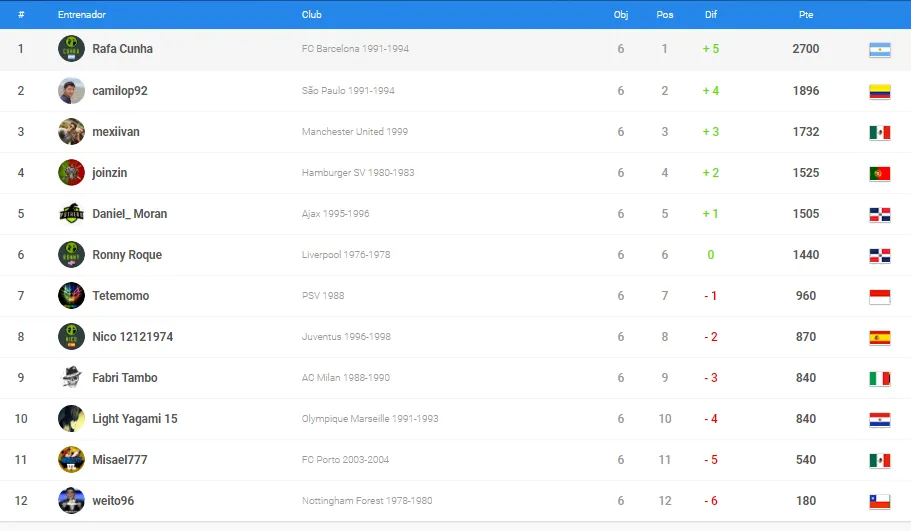Click weito96's profile avatar
The height and width of the screenshot is (531, 911).
(71, 500)
